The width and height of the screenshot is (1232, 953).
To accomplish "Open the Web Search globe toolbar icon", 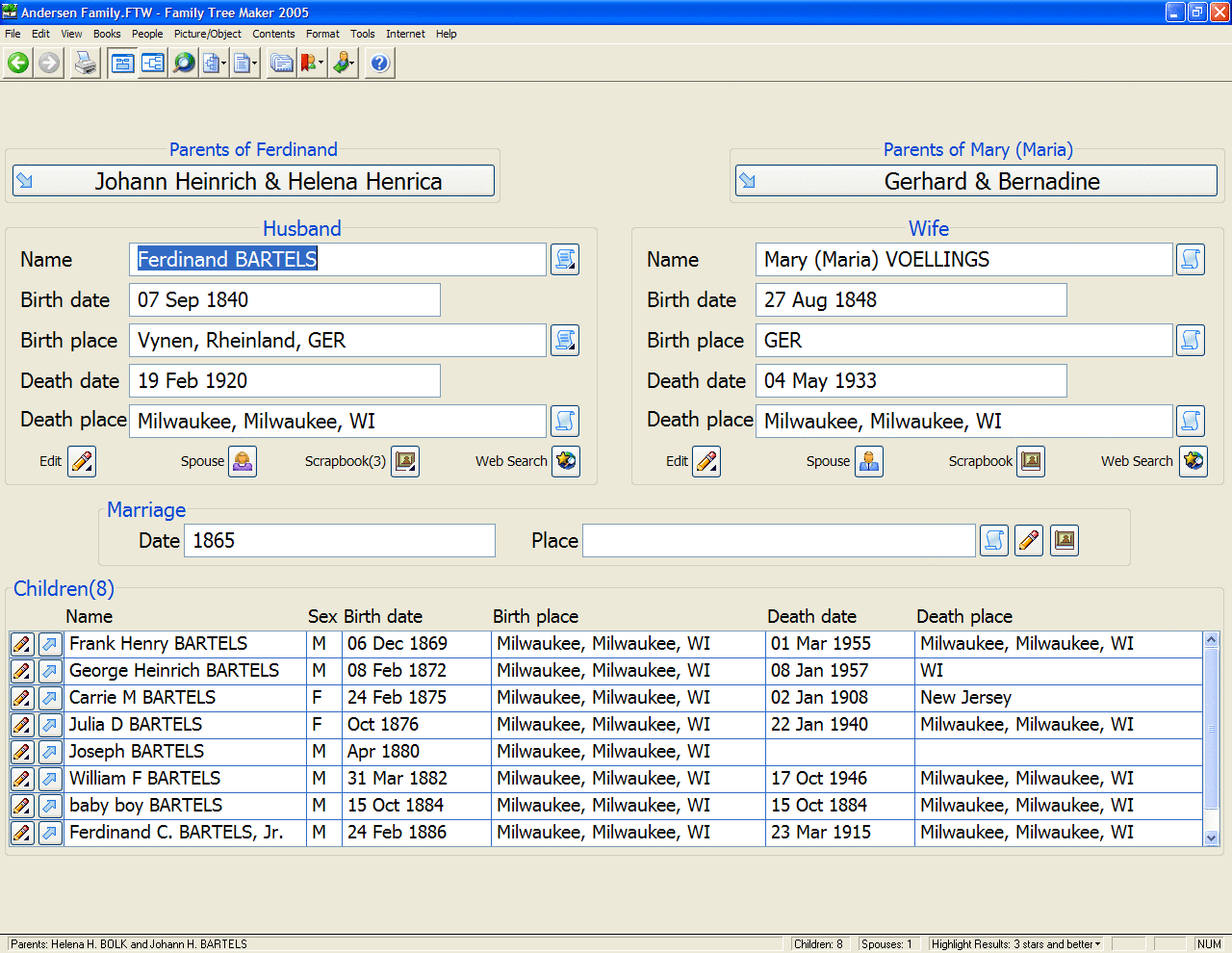I will click(x=184, y=64).
